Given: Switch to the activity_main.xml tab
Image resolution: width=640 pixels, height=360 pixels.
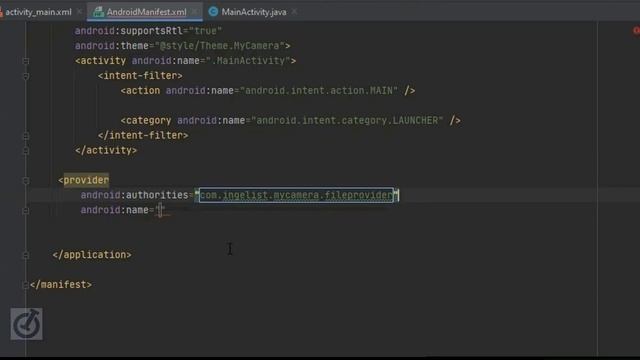Looking at the screenshot, I should [x=38, y=12].
